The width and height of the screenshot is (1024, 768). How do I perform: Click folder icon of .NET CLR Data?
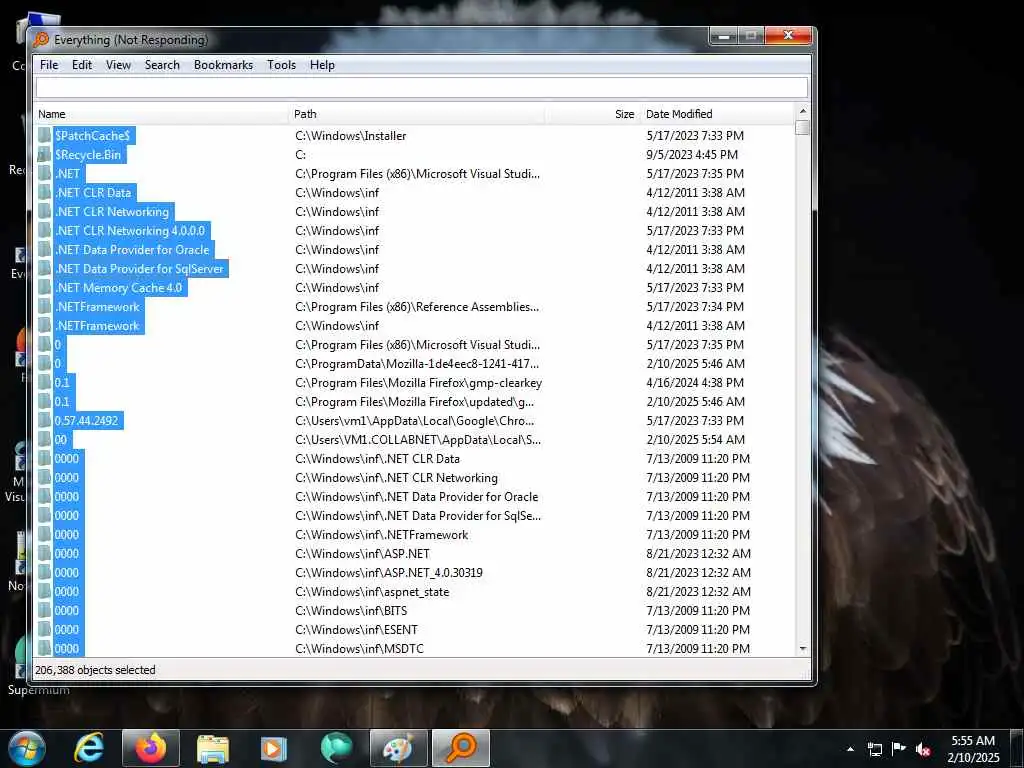pyautogui.click(x=44, y=193)
